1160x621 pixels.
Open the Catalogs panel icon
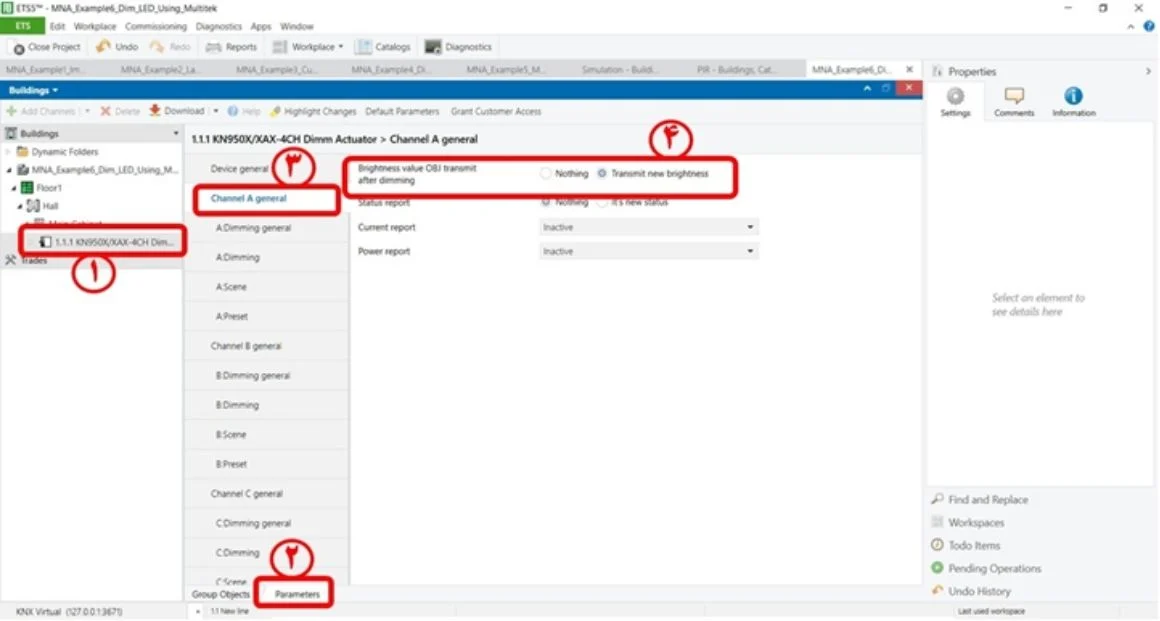(x=363, y=47)
